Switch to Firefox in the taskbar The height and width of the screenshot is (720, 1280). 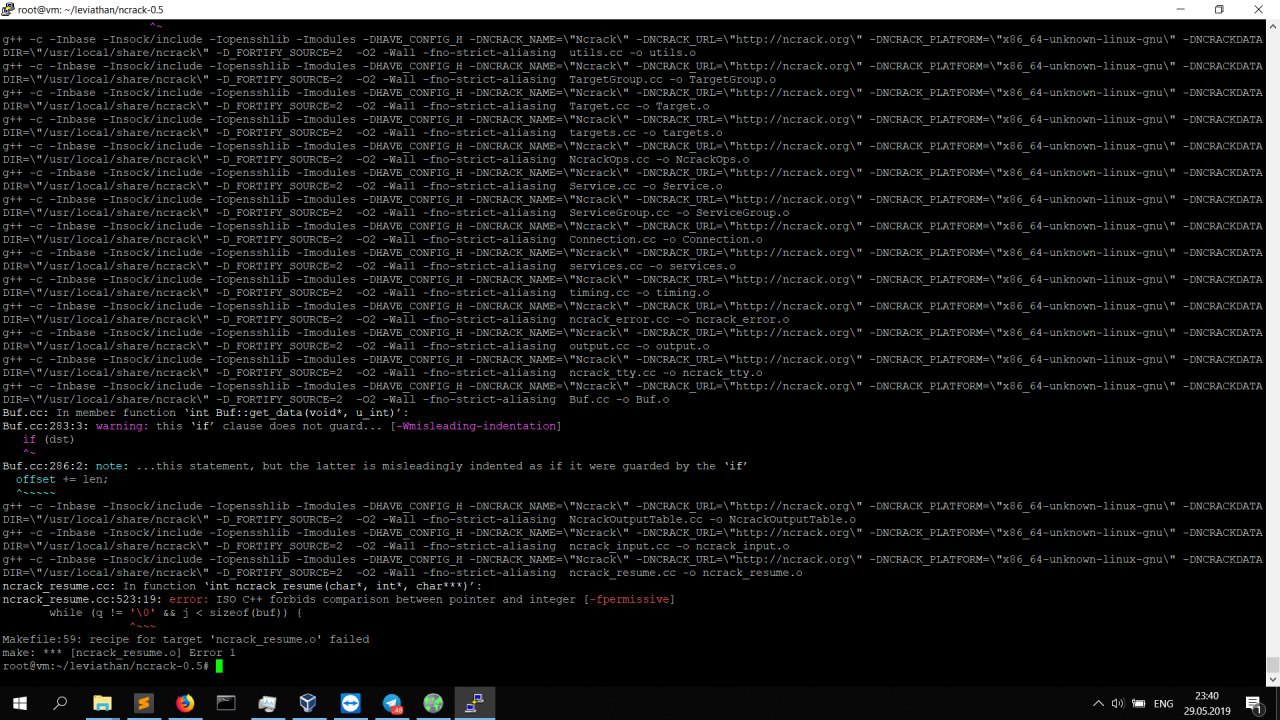click(x=185, y=703)
